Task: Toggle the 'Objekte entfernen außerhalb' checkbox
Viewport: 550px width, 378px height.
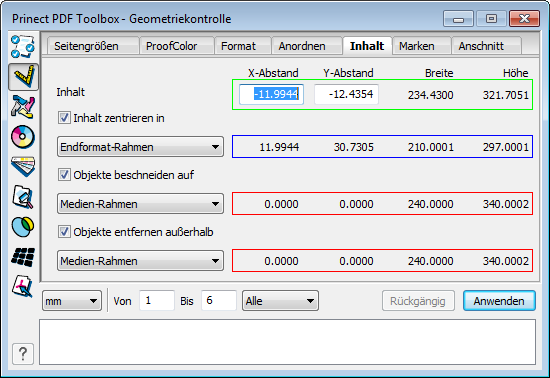Action: [x=64, y=231]
